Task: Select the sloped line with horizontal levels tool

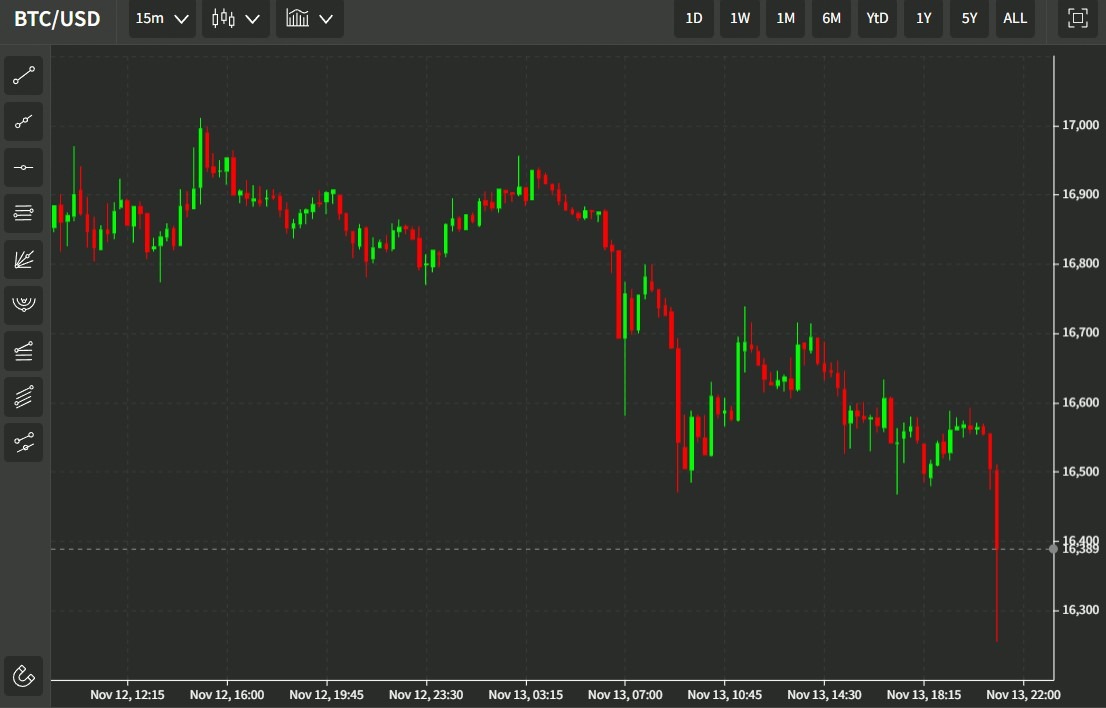Action: 23,350
